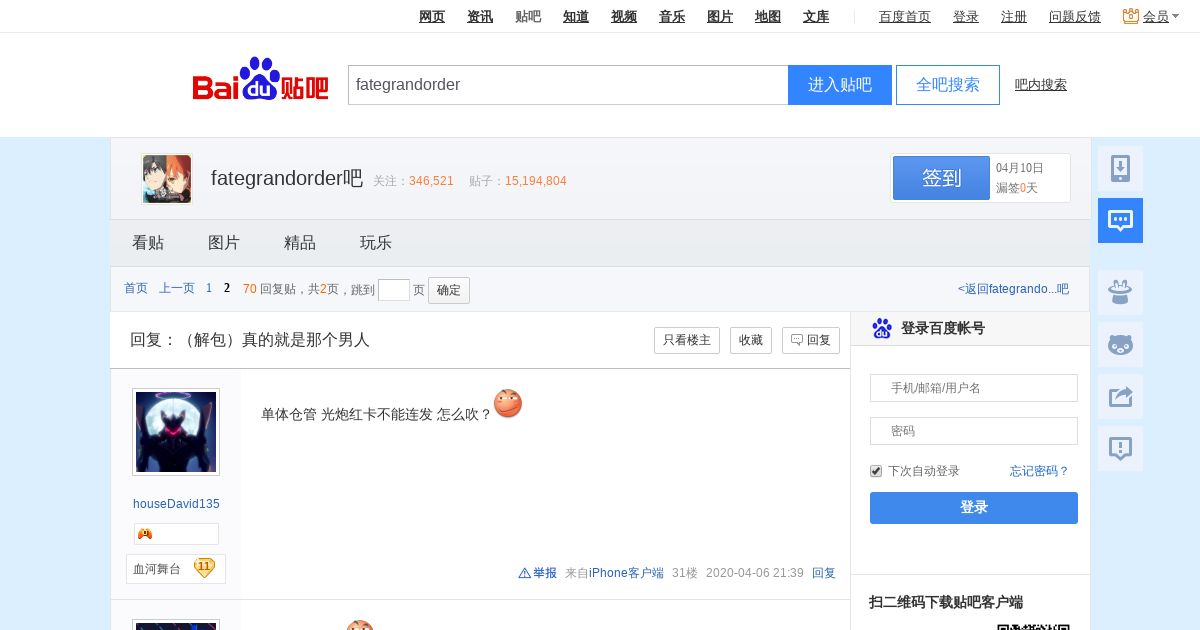Screen dimensions: 1200x630
Task: Click the top 登录 link
Action: point(966,16)
